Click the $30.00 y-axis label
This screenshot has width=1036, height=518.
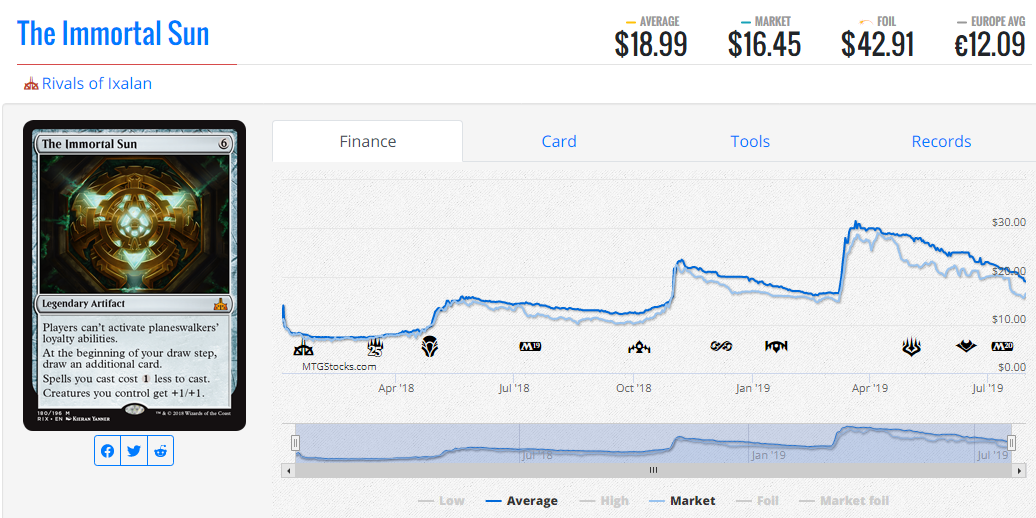(1008, 223)
